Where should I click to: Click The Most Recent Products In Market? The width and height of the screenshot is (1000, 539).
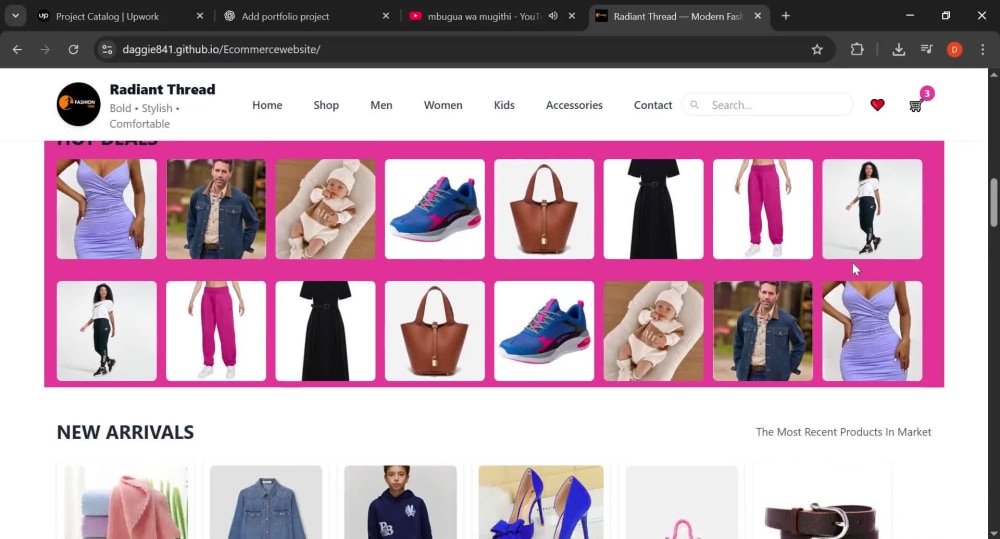point(843,432)
